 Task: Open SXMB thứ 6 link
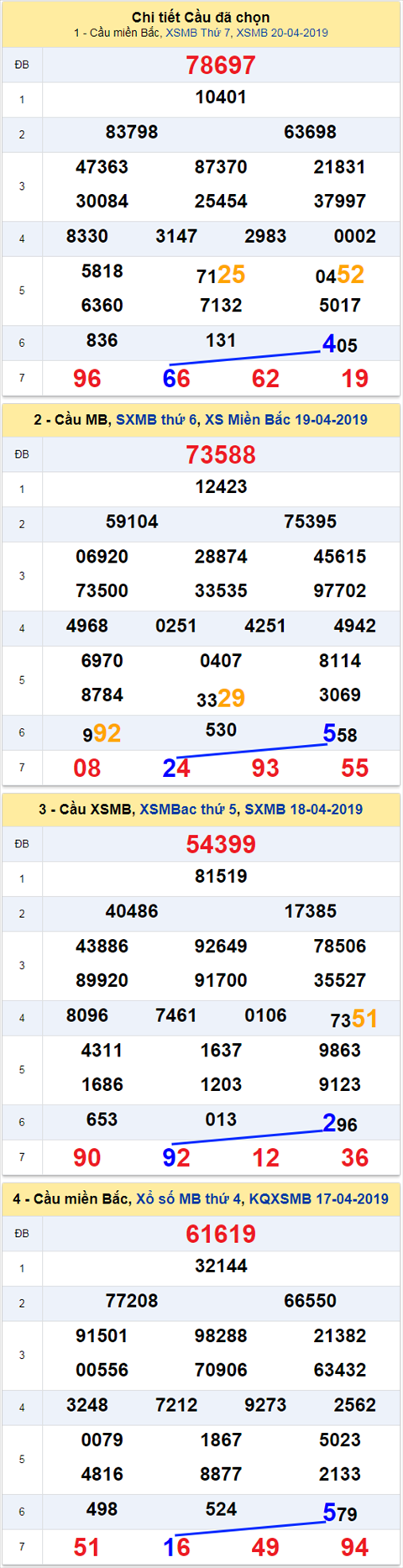(154, 419)
